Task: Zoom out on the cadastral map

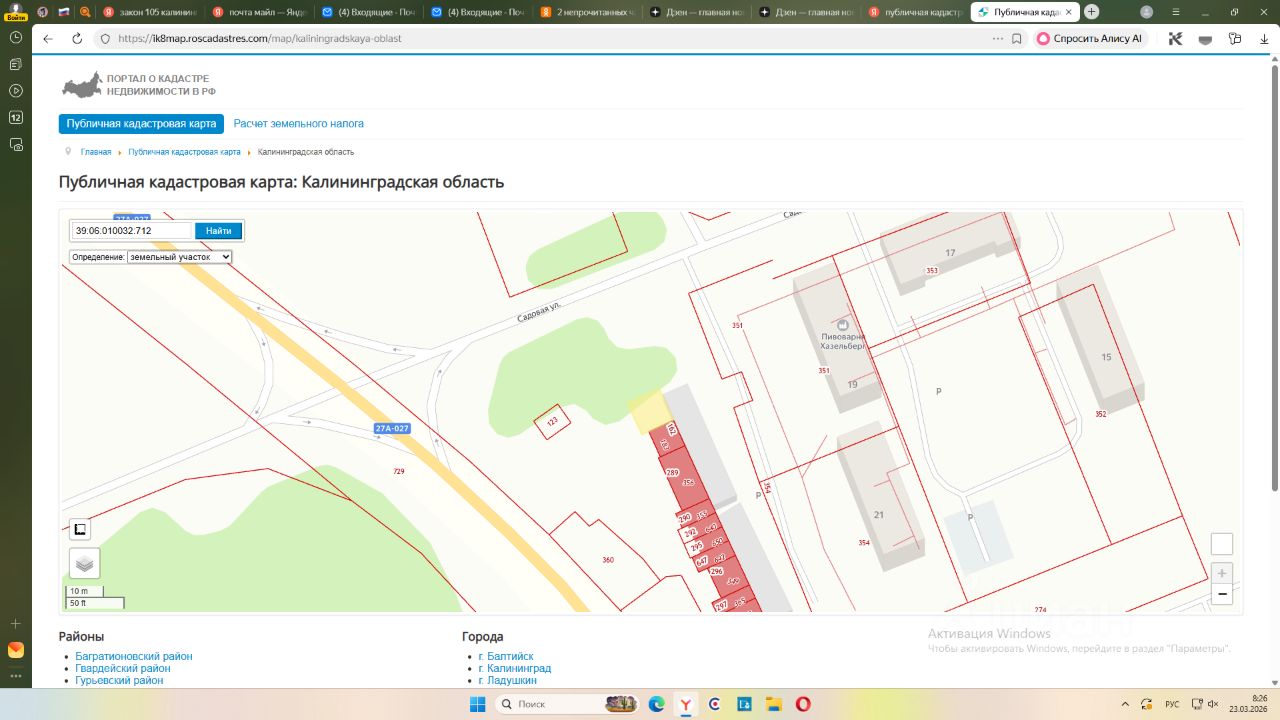Action: (x=1221, y=595)
